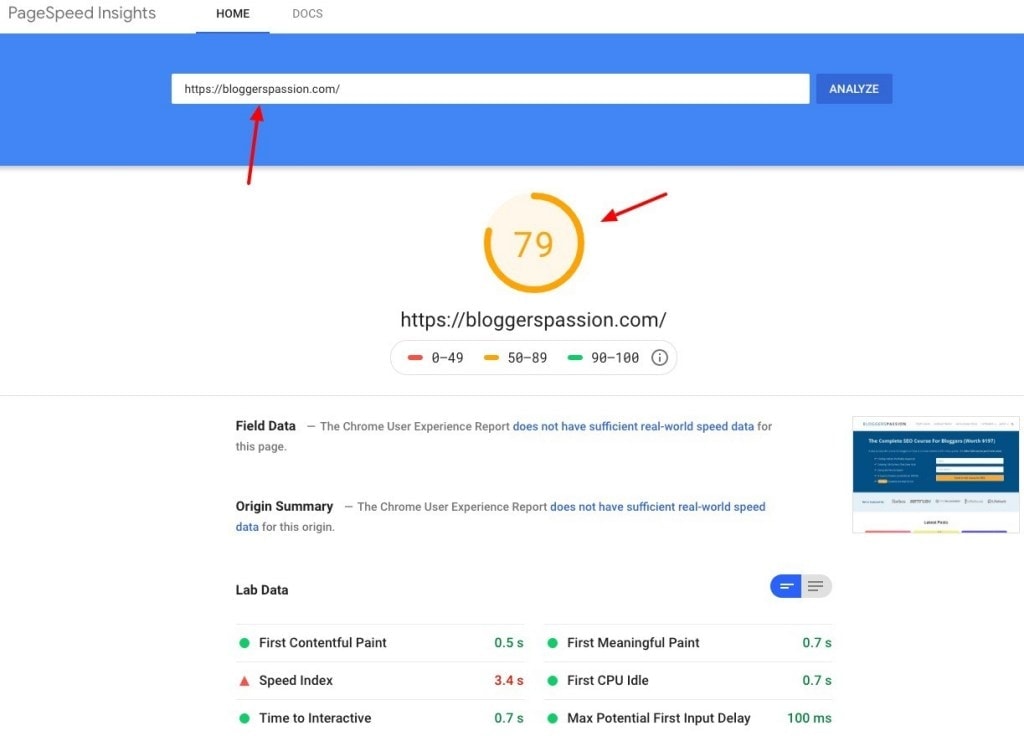Click the ANALYZE button
The image size is (1024, 736).
coord(853,88)
